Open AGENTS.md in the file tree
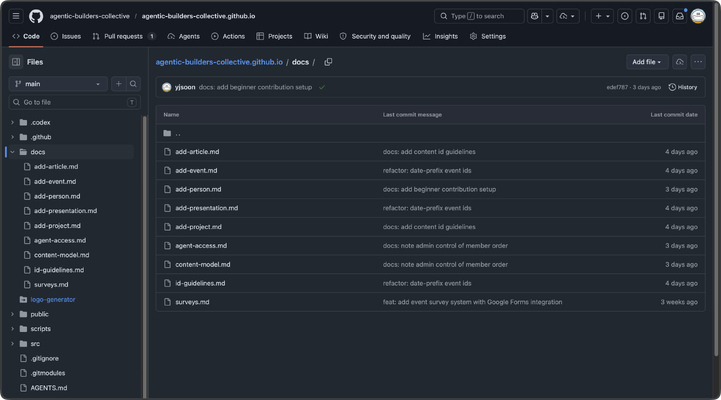721x400 pixels. pyautogui.click(x=49, y=388)
